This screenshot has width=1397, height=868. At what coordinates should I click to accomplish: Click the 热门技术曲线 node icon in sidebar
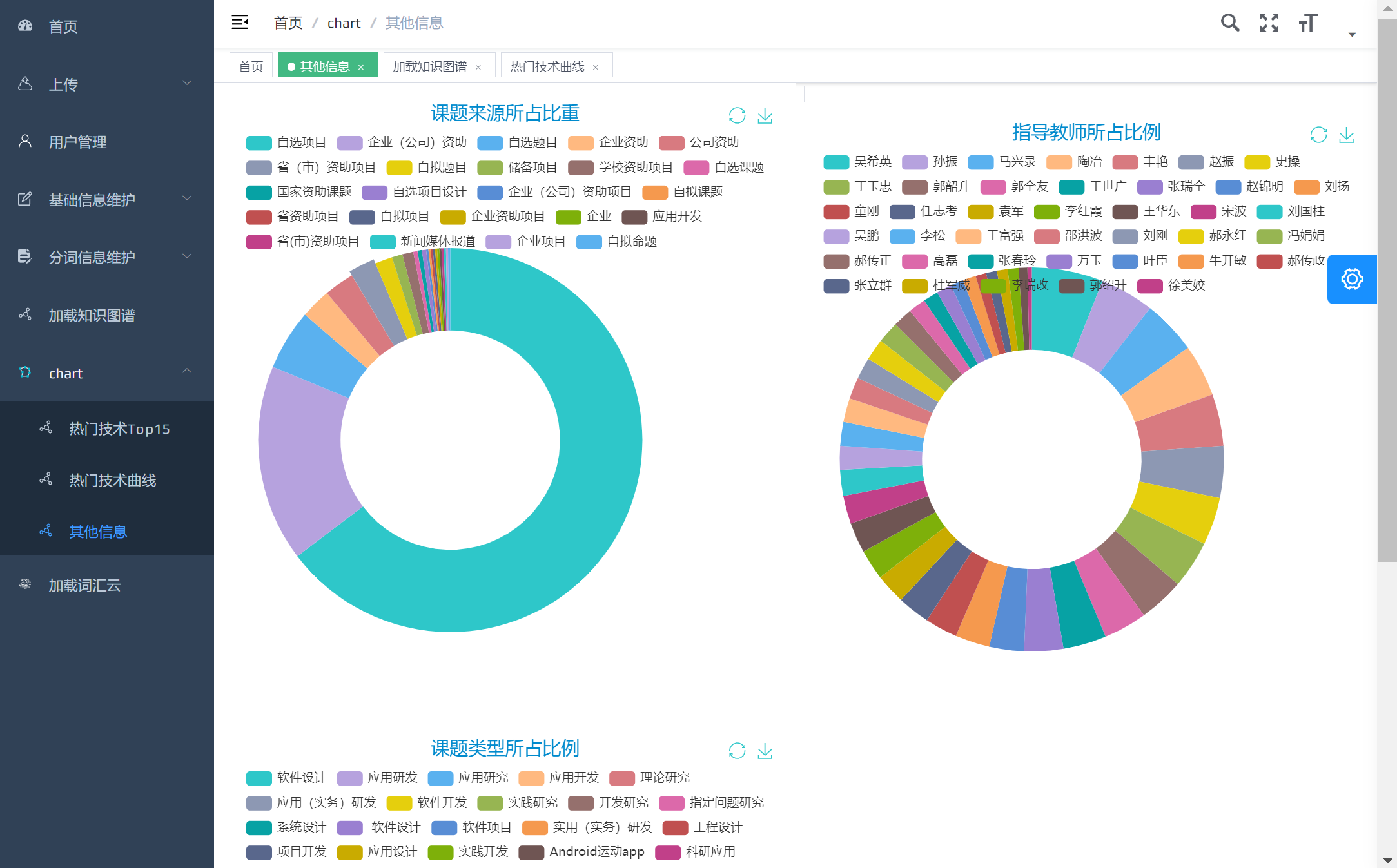pos(46,479)
